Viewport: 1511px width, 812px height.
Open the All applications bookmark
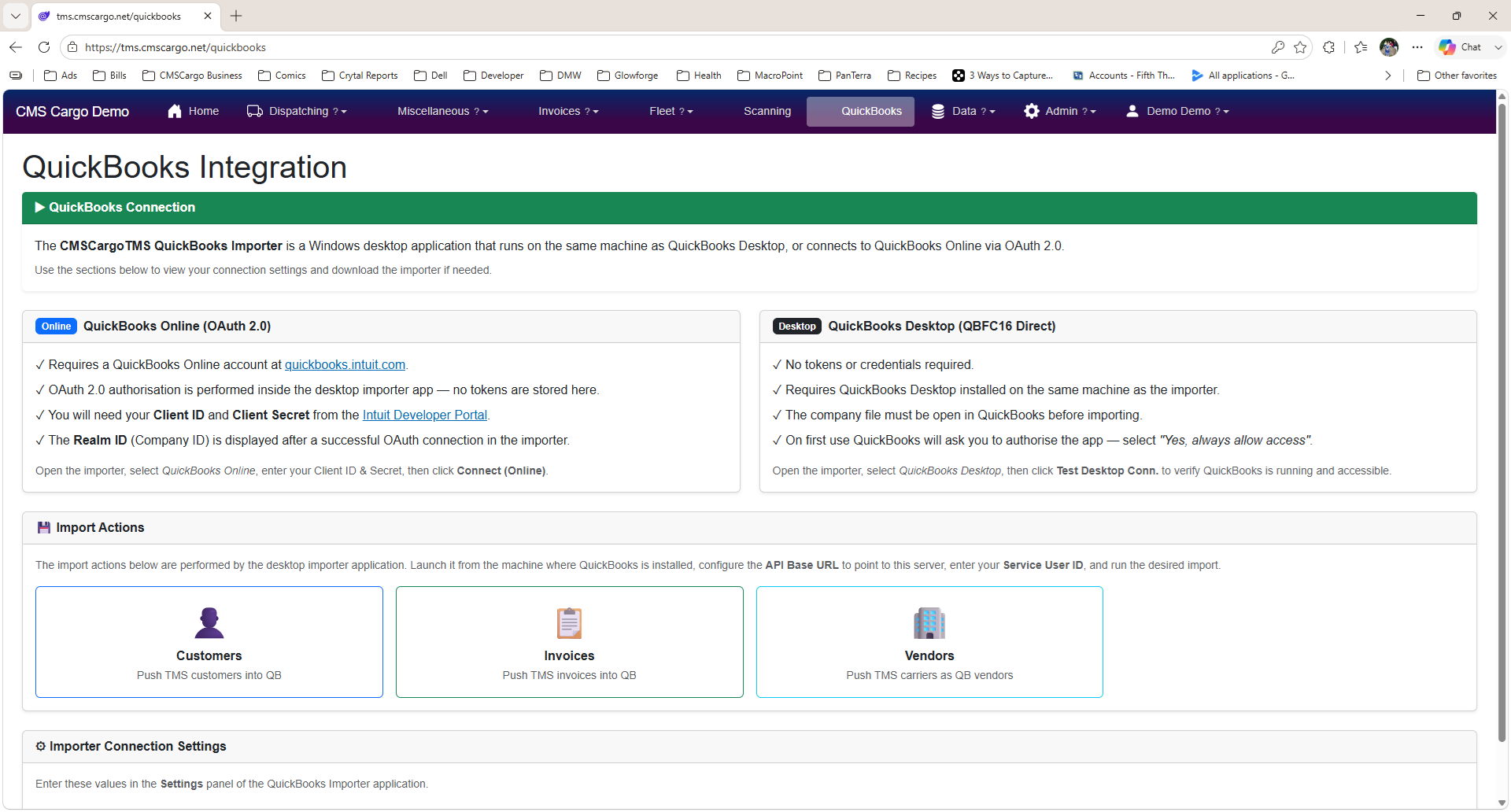point(1243,76)
